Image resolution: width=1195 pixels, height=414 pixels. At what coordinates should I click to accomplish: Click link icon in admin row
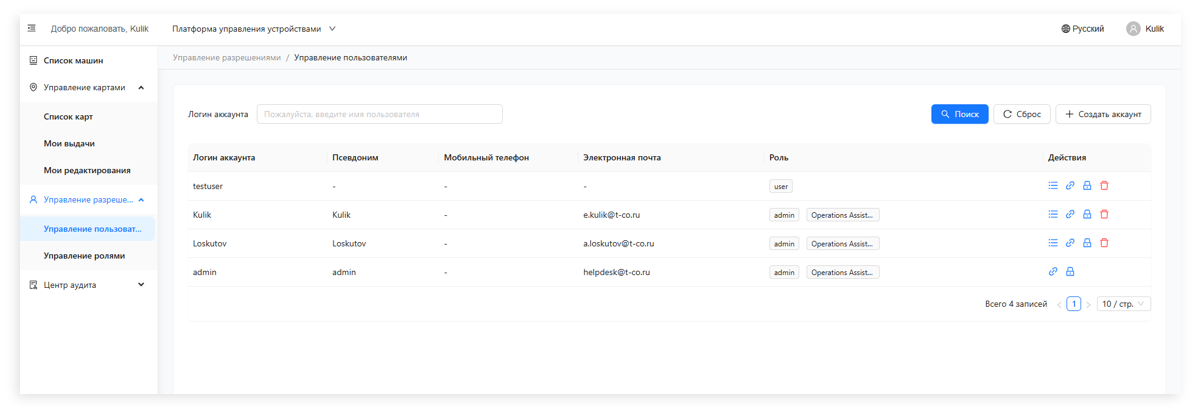click(x=1053, y=271)
